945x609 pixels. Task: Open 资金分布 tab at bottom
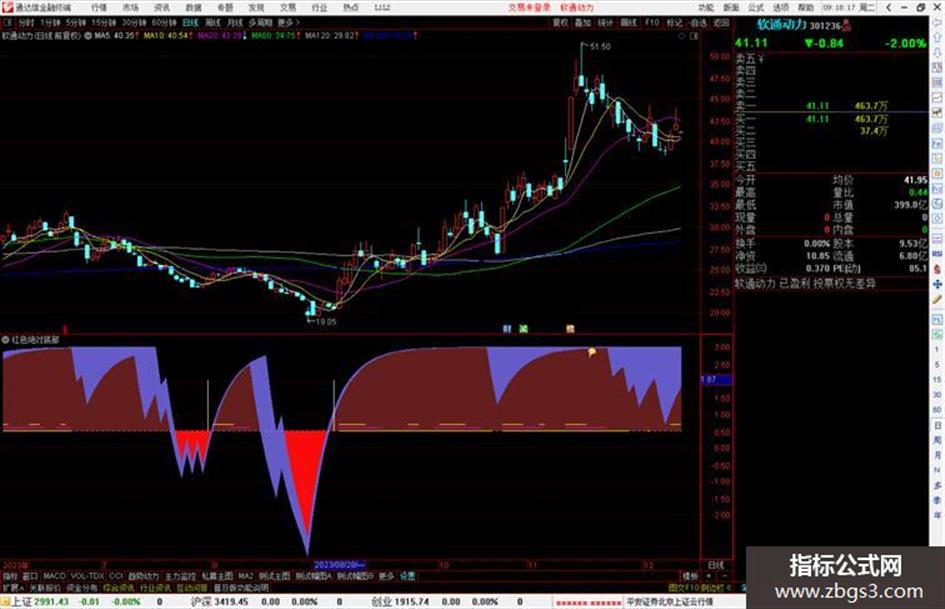(x=81, y=587)
